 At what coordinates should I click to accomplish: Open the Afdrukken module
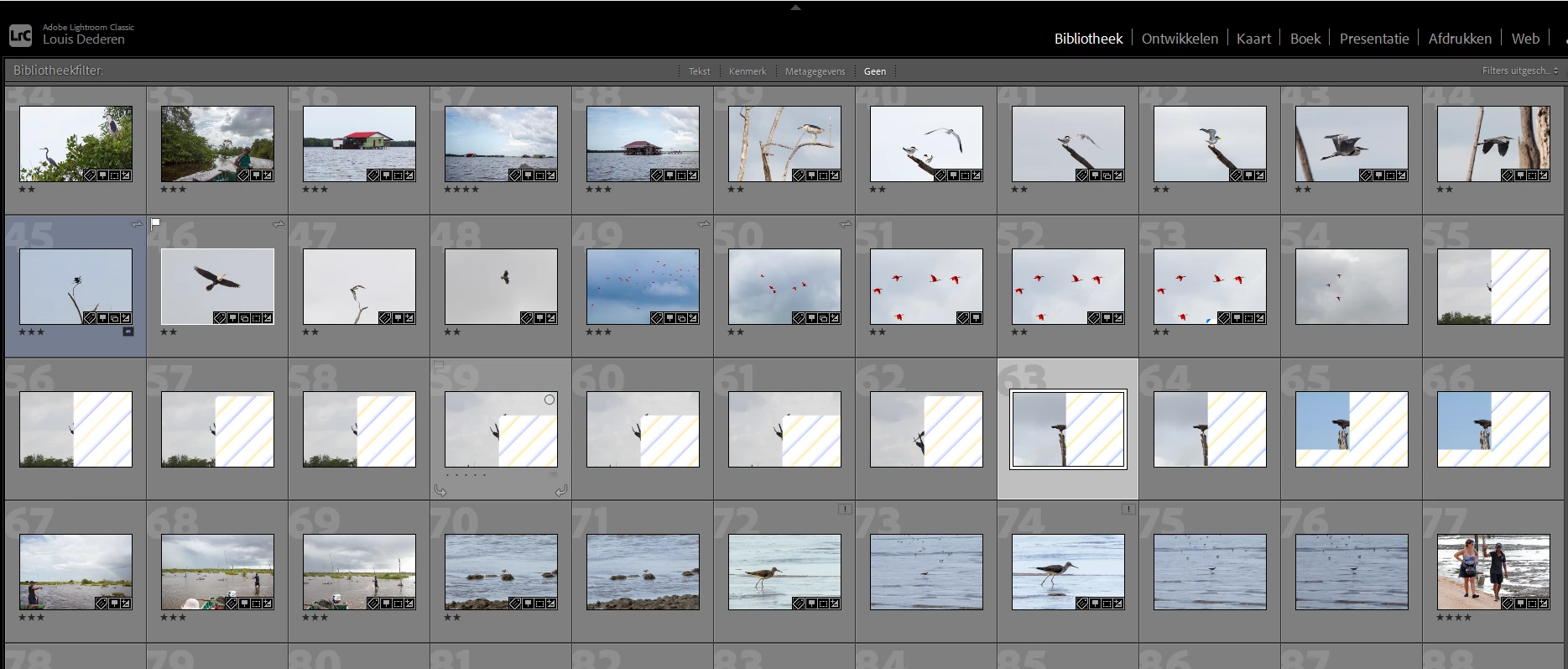tap(1460, 39)
